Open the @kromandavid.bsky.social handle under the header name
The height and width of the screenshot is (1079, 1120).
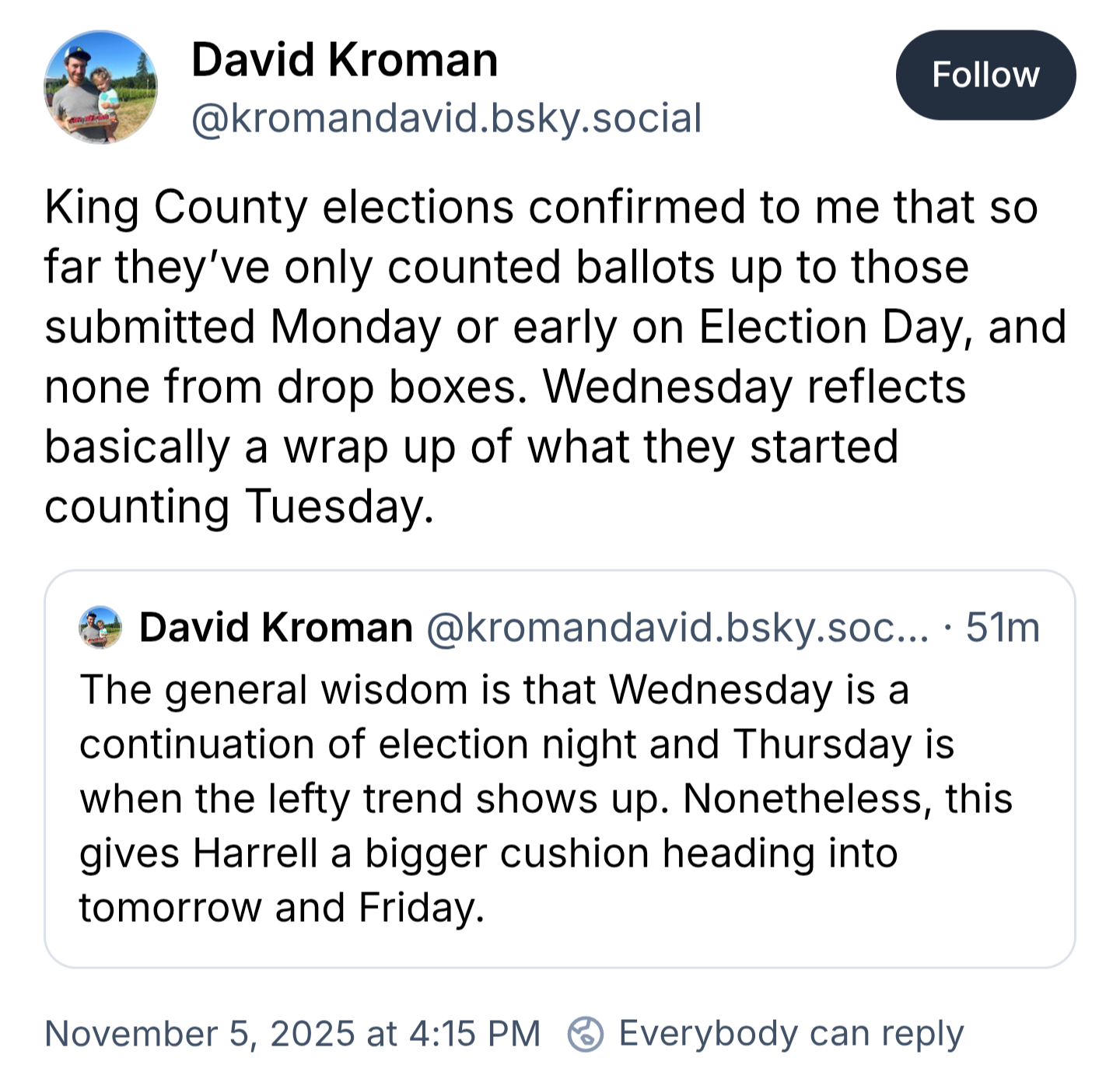click(x=446, y=118)
